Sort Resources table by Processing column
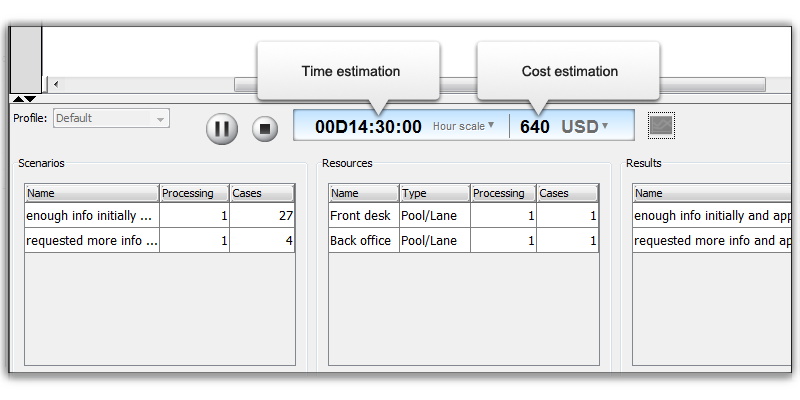The image size is (800, 400). pyautogui.click(x=504, y=193)
